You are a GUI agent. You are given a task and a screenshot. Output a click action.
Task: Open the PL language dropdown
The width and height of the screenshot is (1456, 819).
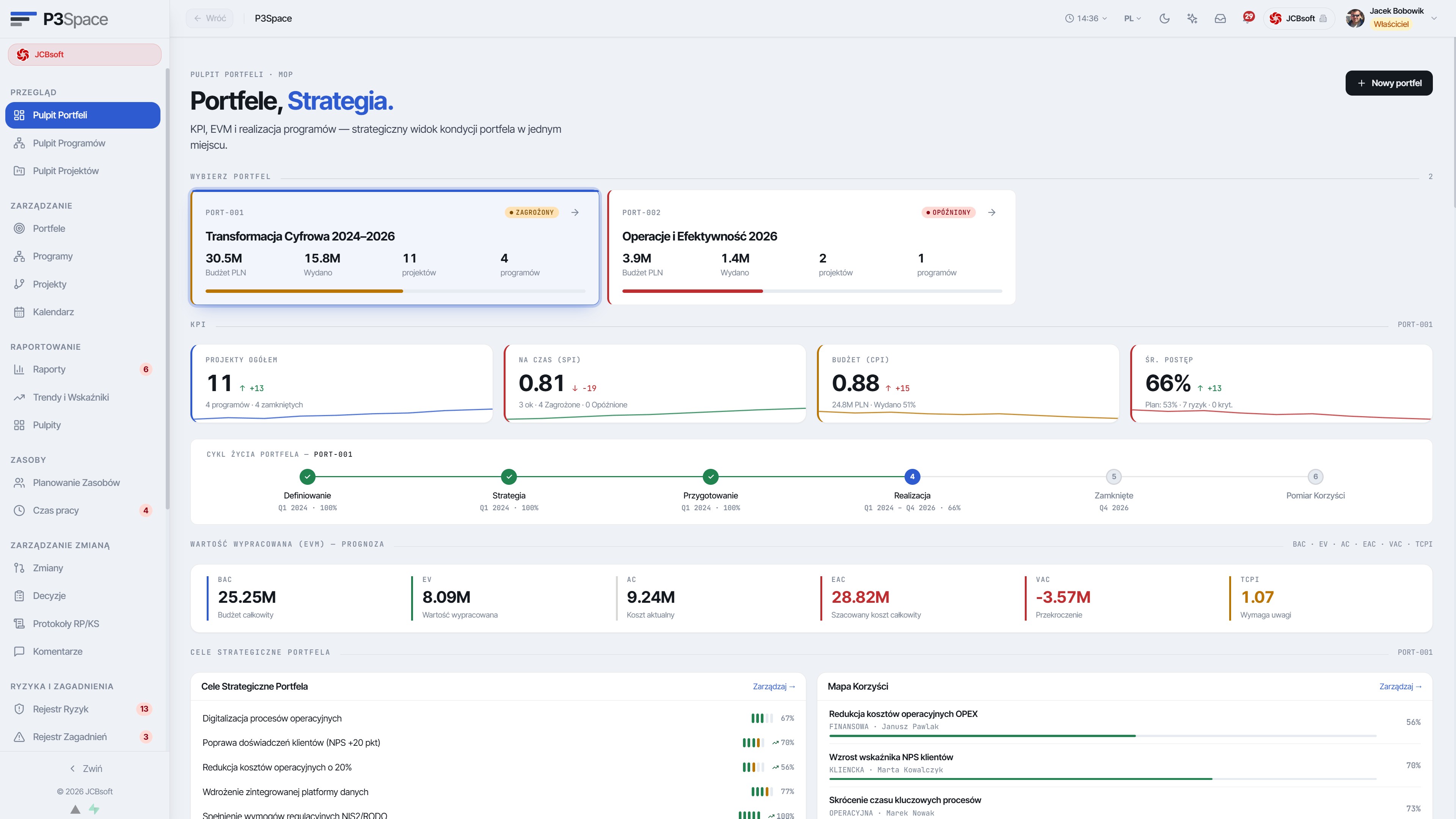tap(1132, 19)
